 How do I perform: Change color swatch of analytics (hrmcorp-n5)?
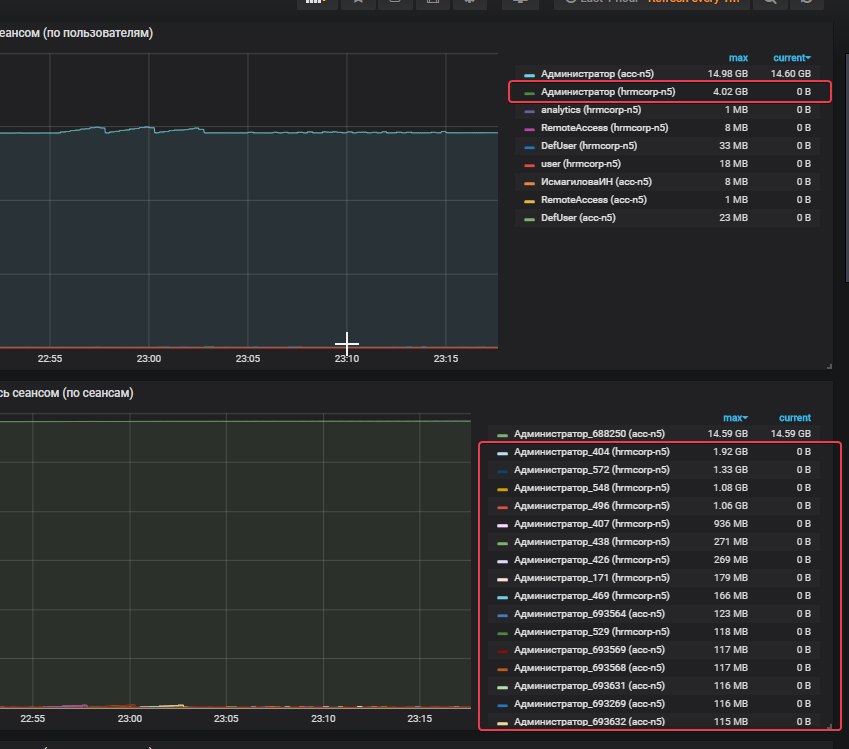click(x=530, y=111)
